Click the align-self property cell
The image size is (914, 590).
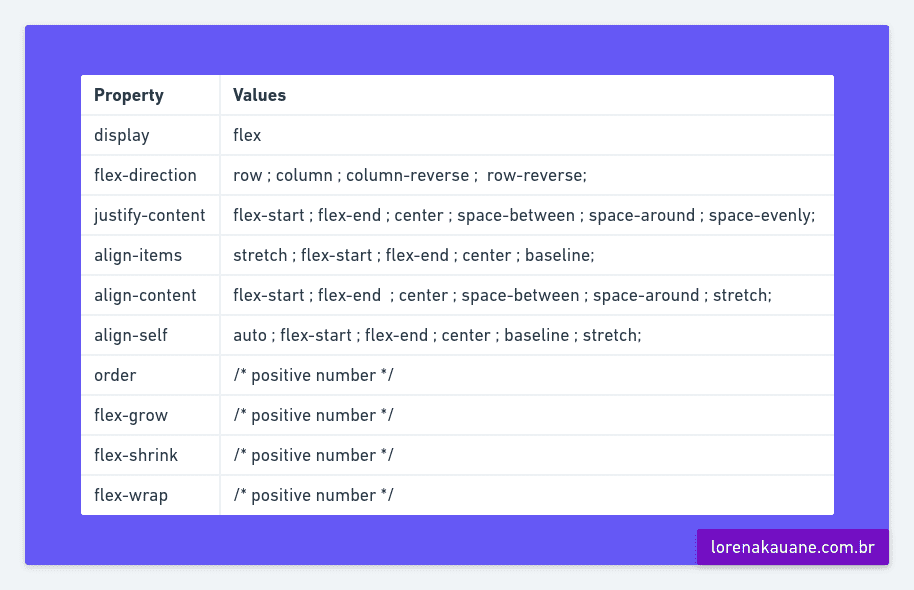(131, 335)
